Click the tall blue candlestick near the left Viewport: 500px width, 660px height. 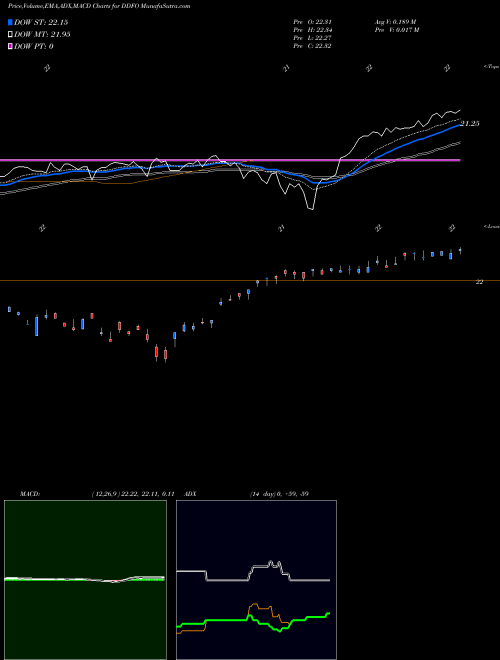pyautogui.click(x=37, y=325)
